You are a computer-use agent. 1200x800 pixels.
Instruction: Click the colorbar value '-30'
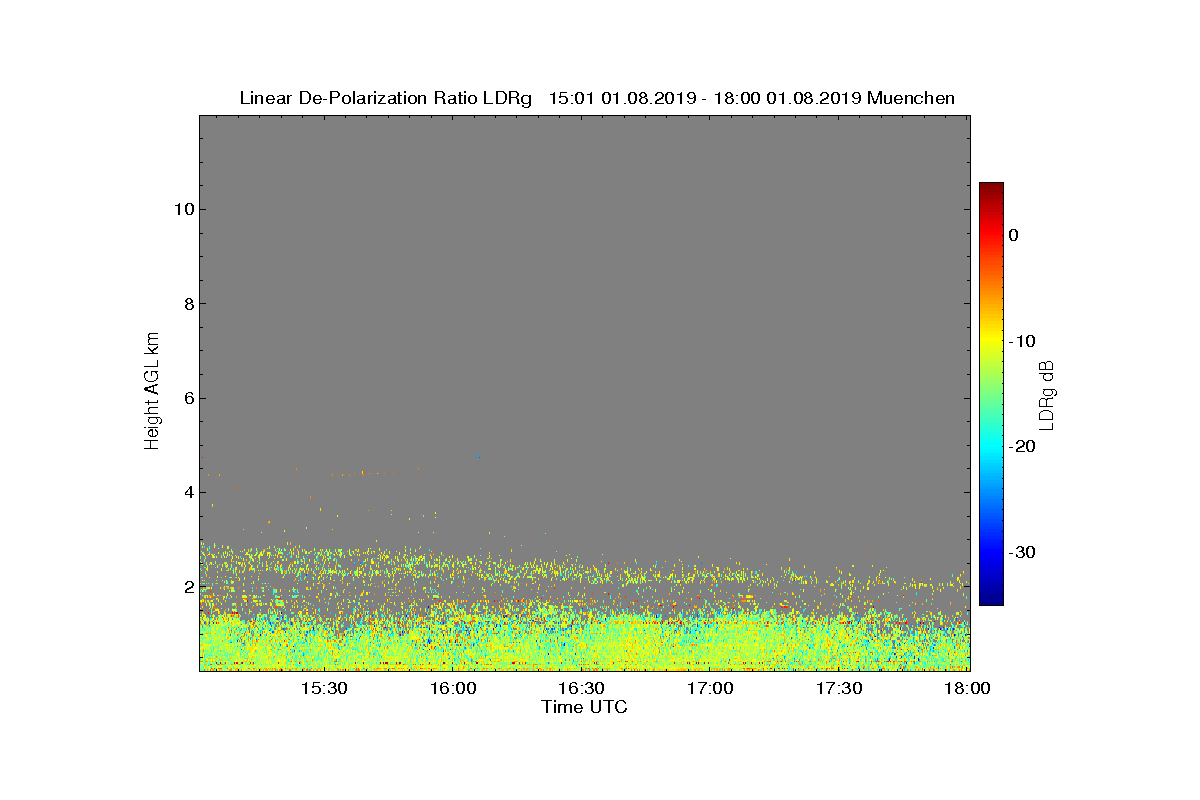coord(1021,553)
